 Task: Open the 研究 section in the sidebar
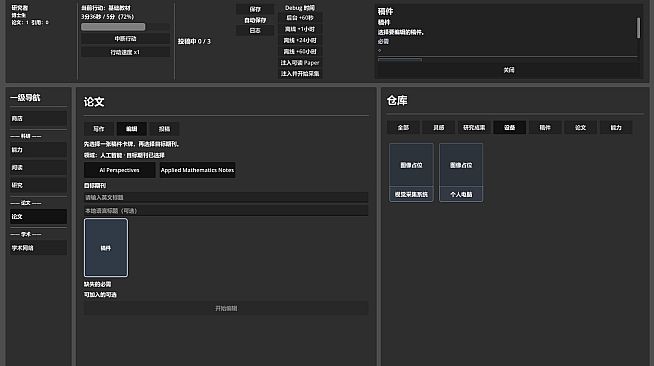[38, 185]
